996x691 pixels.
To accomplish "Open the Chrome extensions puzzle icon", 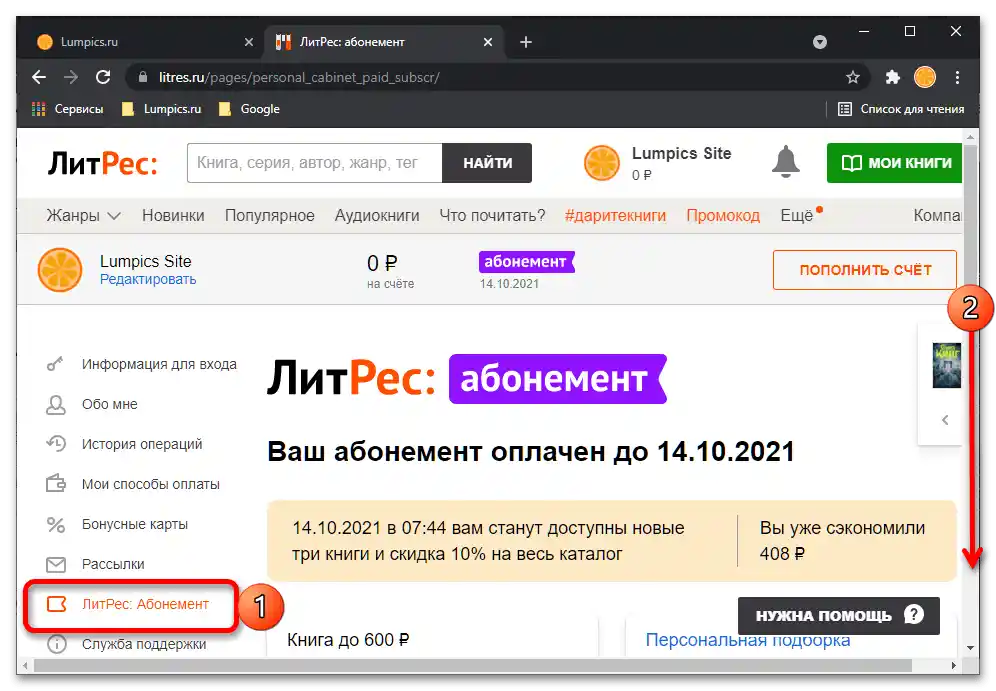I will pos(892,77).
